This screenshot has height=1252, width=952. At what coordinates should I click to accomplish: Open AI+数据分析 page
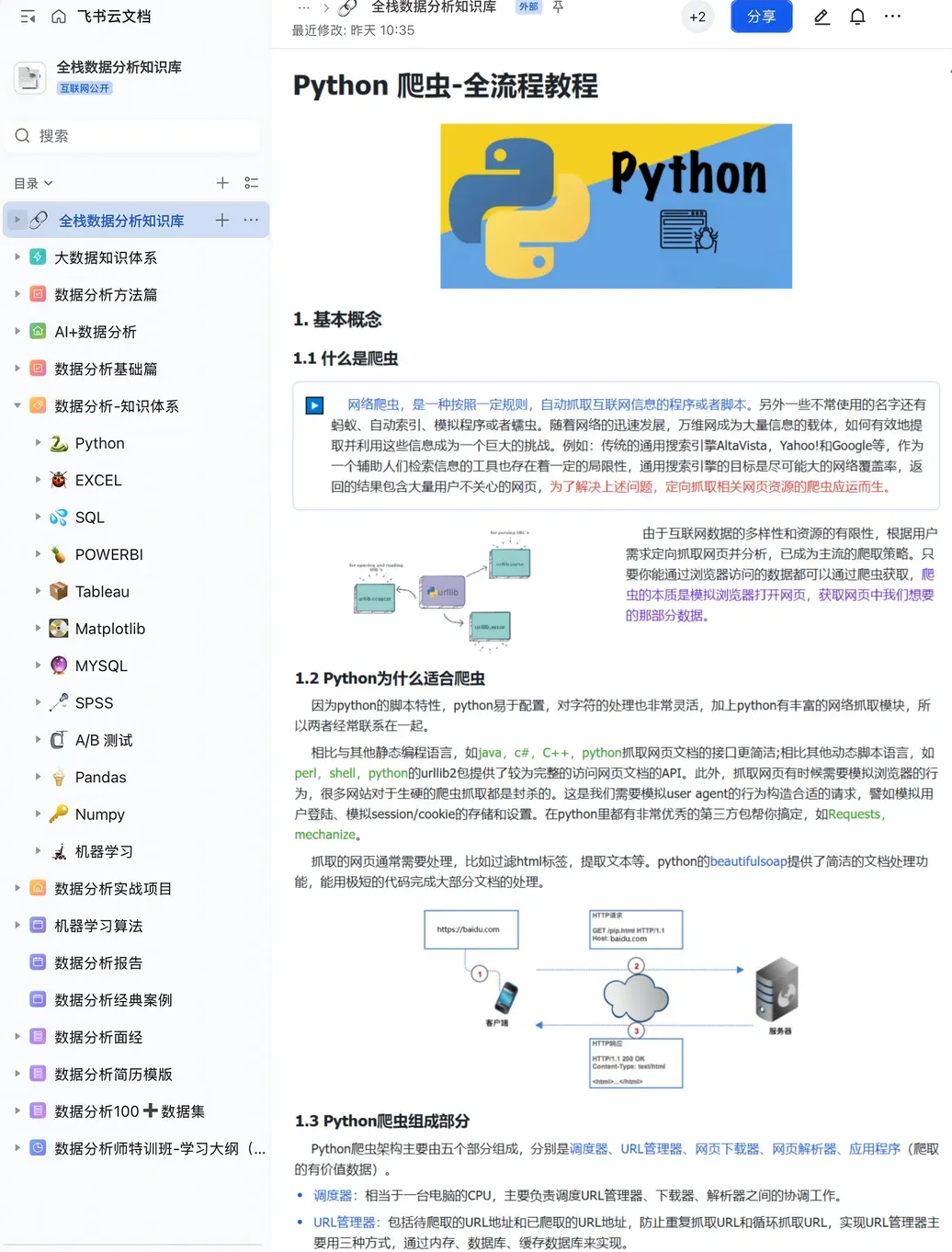(96, 332)
